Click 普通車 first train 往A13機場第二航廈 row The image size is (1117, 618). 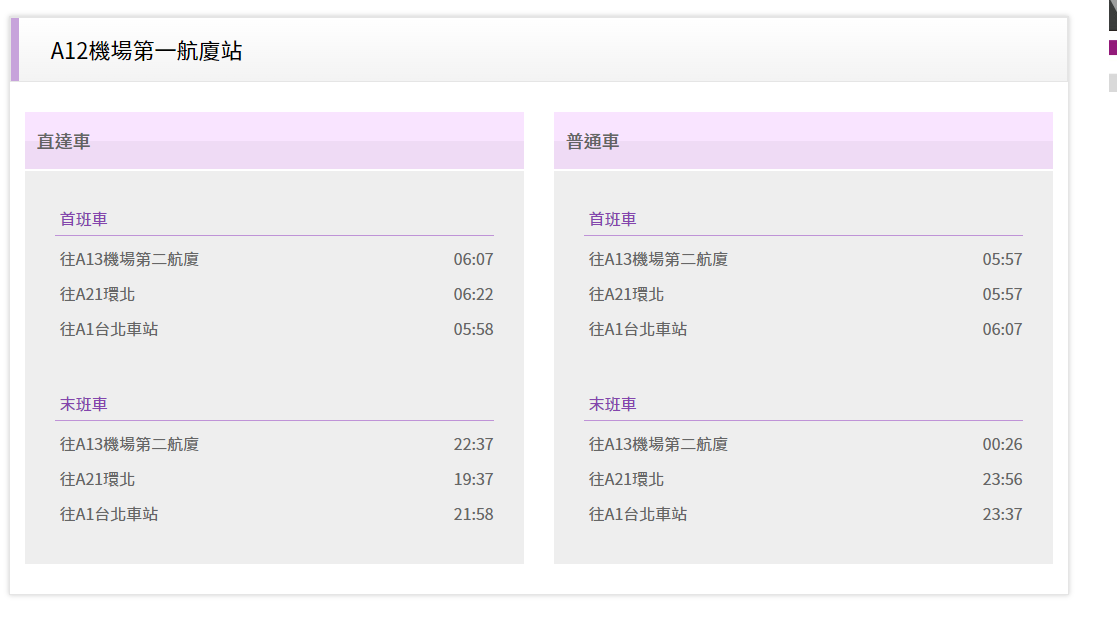click(x=804, y=259)
